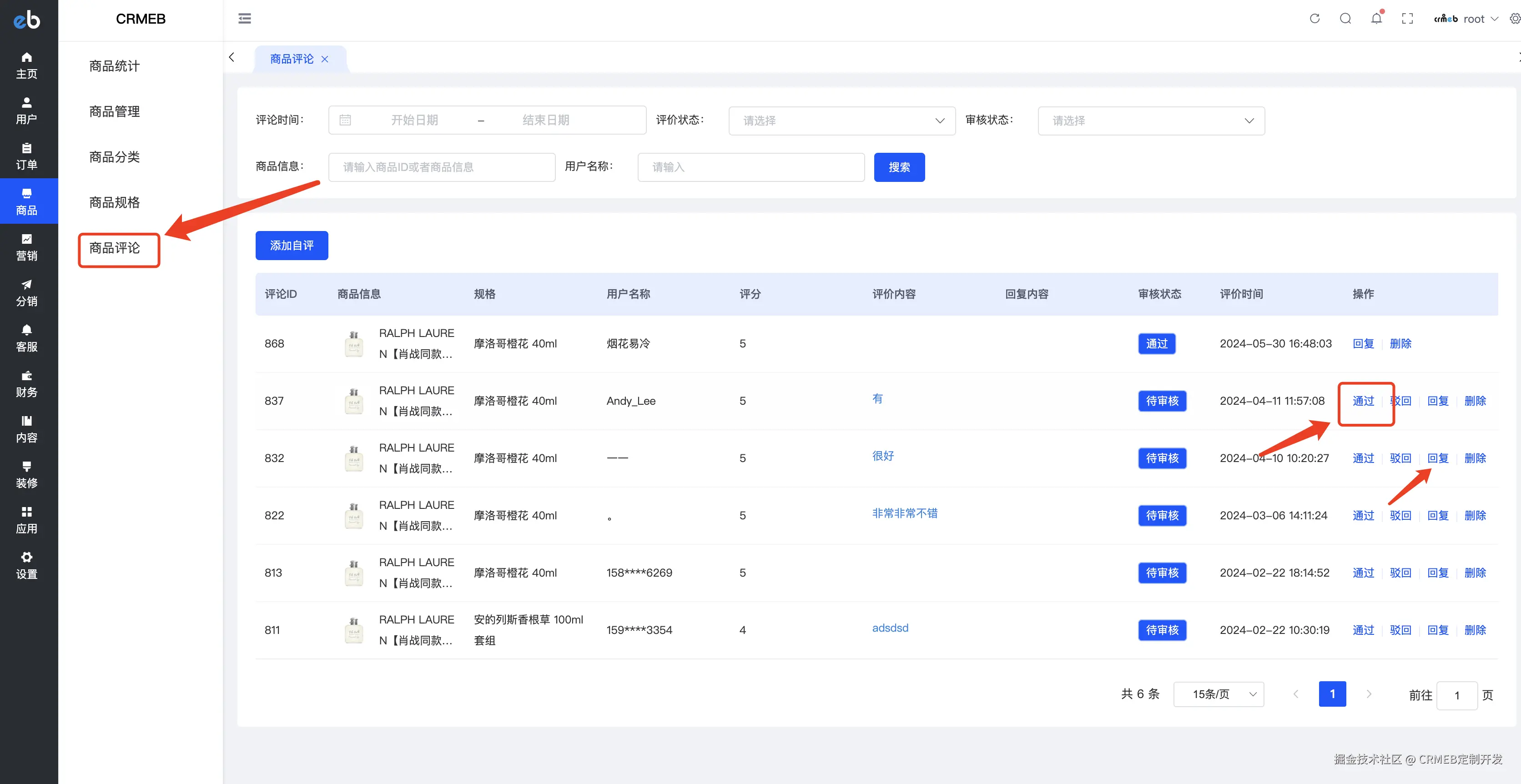Open the search magnifier icon
This screenshot has height=784, width=1521.
(1345, 18)
